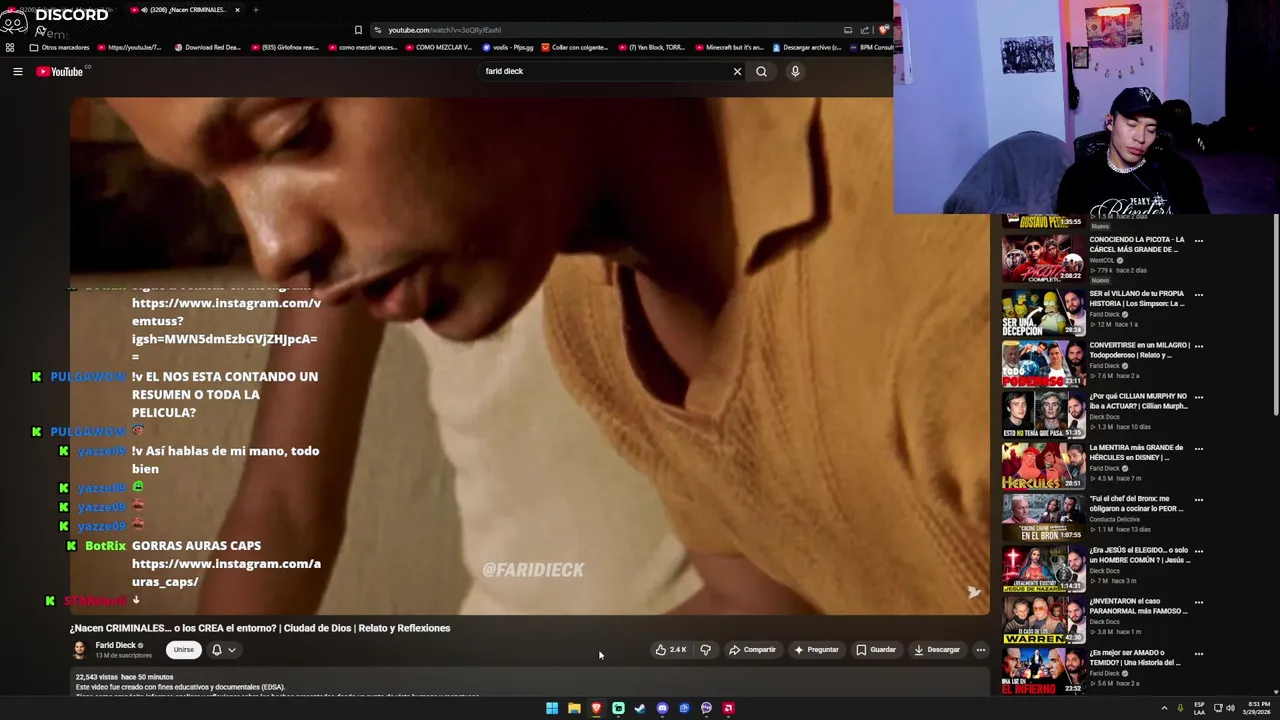Start voice search with microphone icon
The image size is (1280, 720).
click(x=795, y=71)
